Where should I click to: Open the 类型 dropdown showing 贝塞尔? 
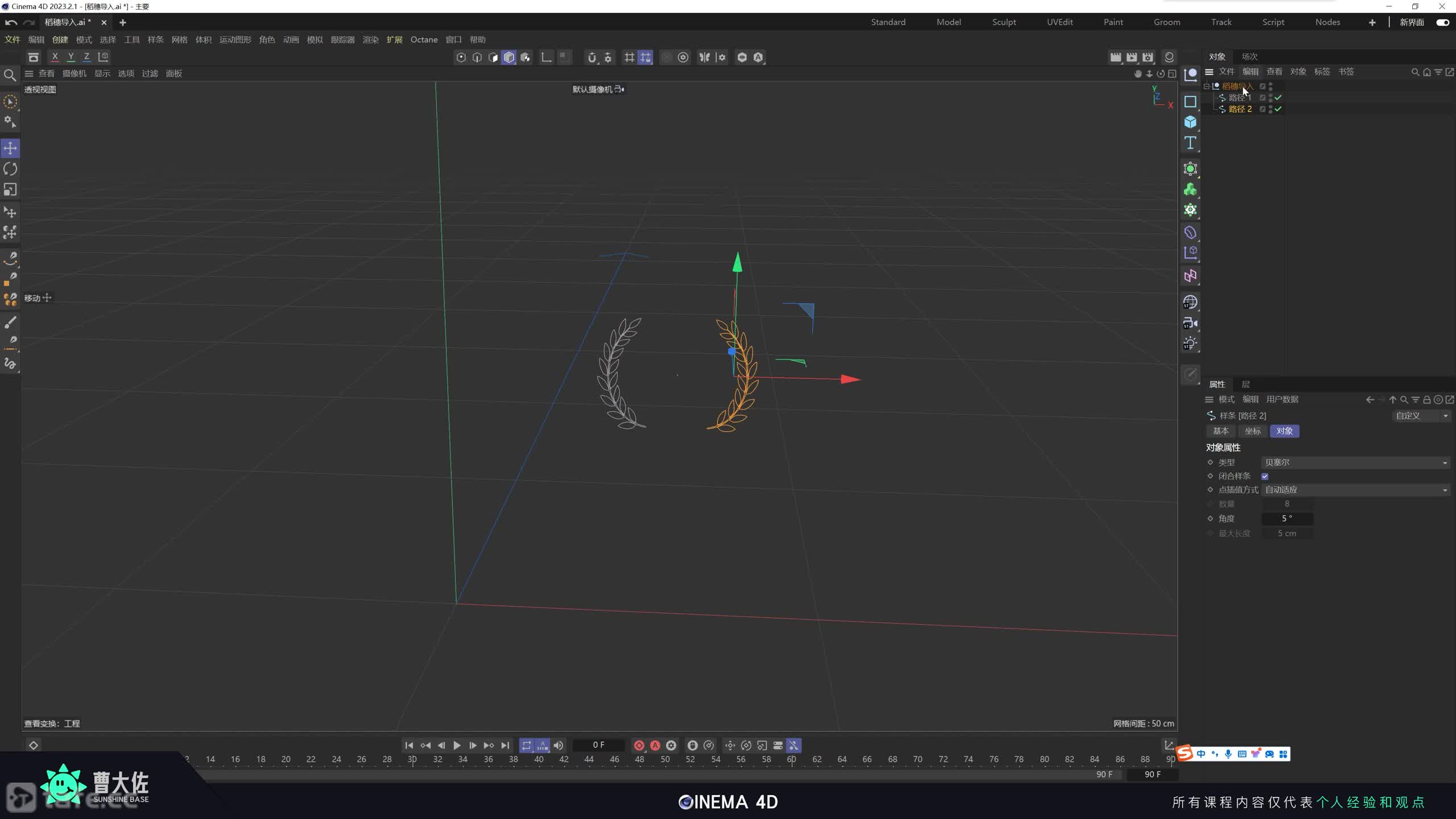tap(1355, 462)
